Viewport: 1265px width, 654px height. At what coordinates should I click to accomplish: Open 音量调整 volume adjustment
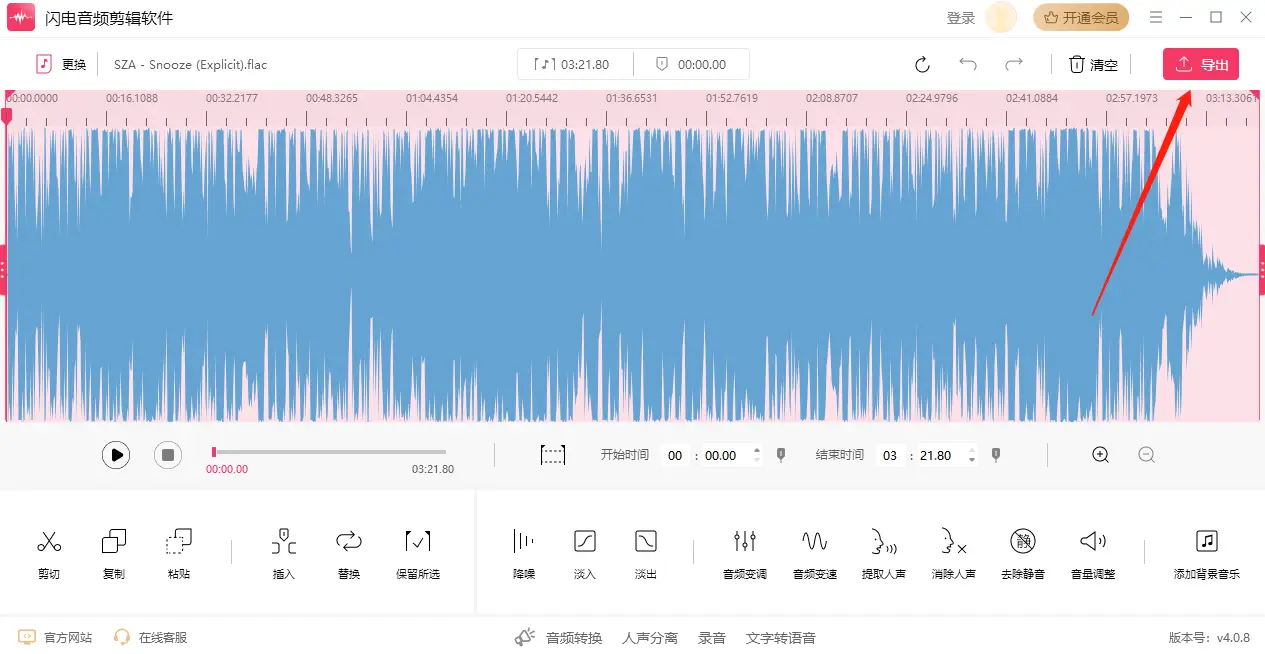[x=1093, y=554]
